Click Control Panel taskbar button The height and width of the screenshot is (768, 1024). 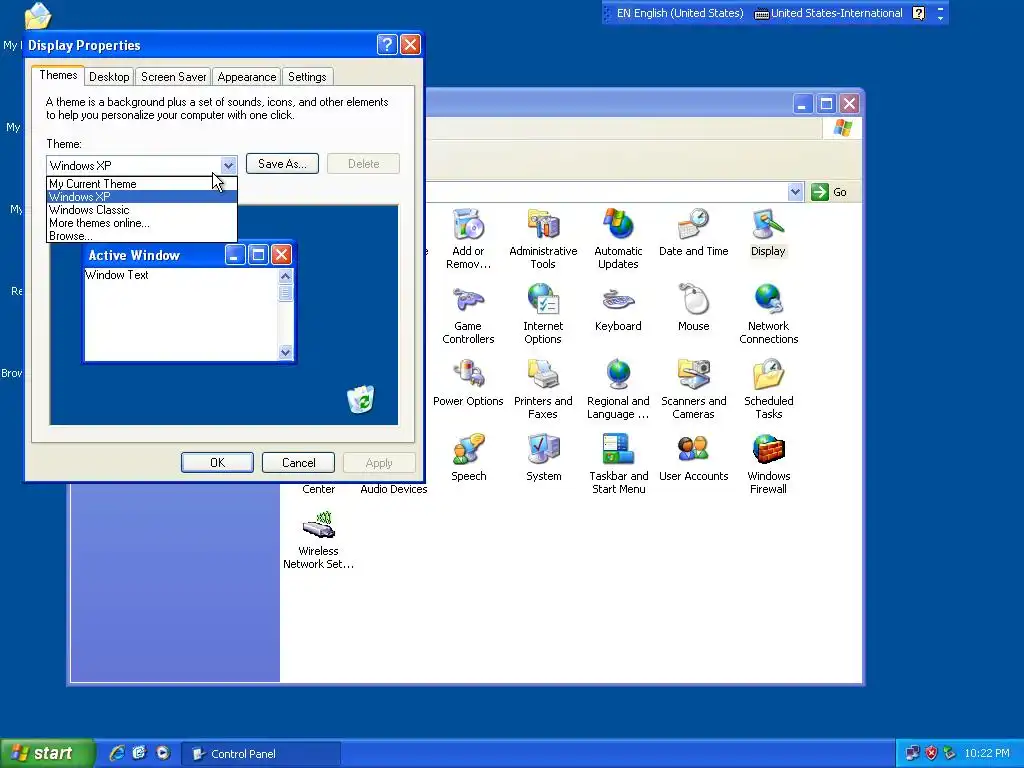coord(261,754)
